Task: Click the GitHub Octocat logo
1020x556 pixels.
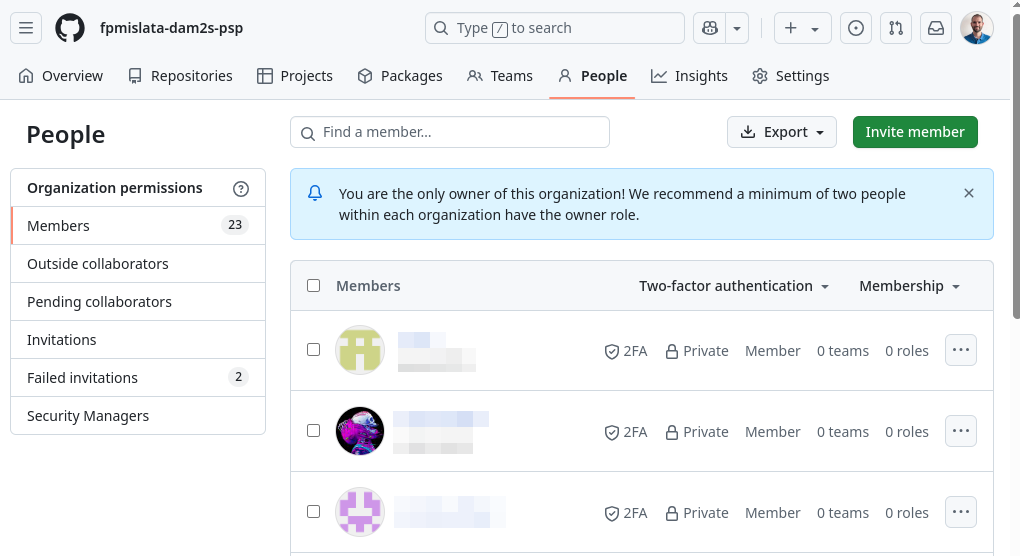Action: pyautogui.click(x=70, y=28)
